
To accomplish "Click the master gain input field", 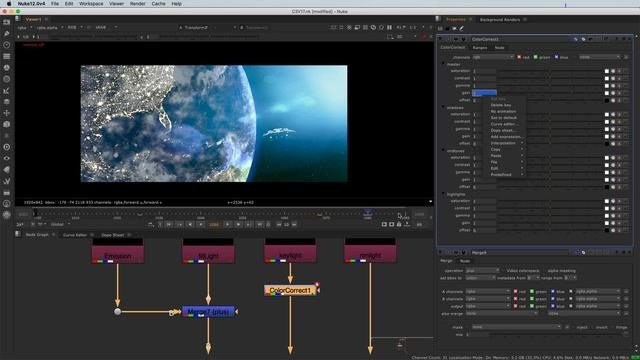I will pyautogui.click(x=484, y=93).
